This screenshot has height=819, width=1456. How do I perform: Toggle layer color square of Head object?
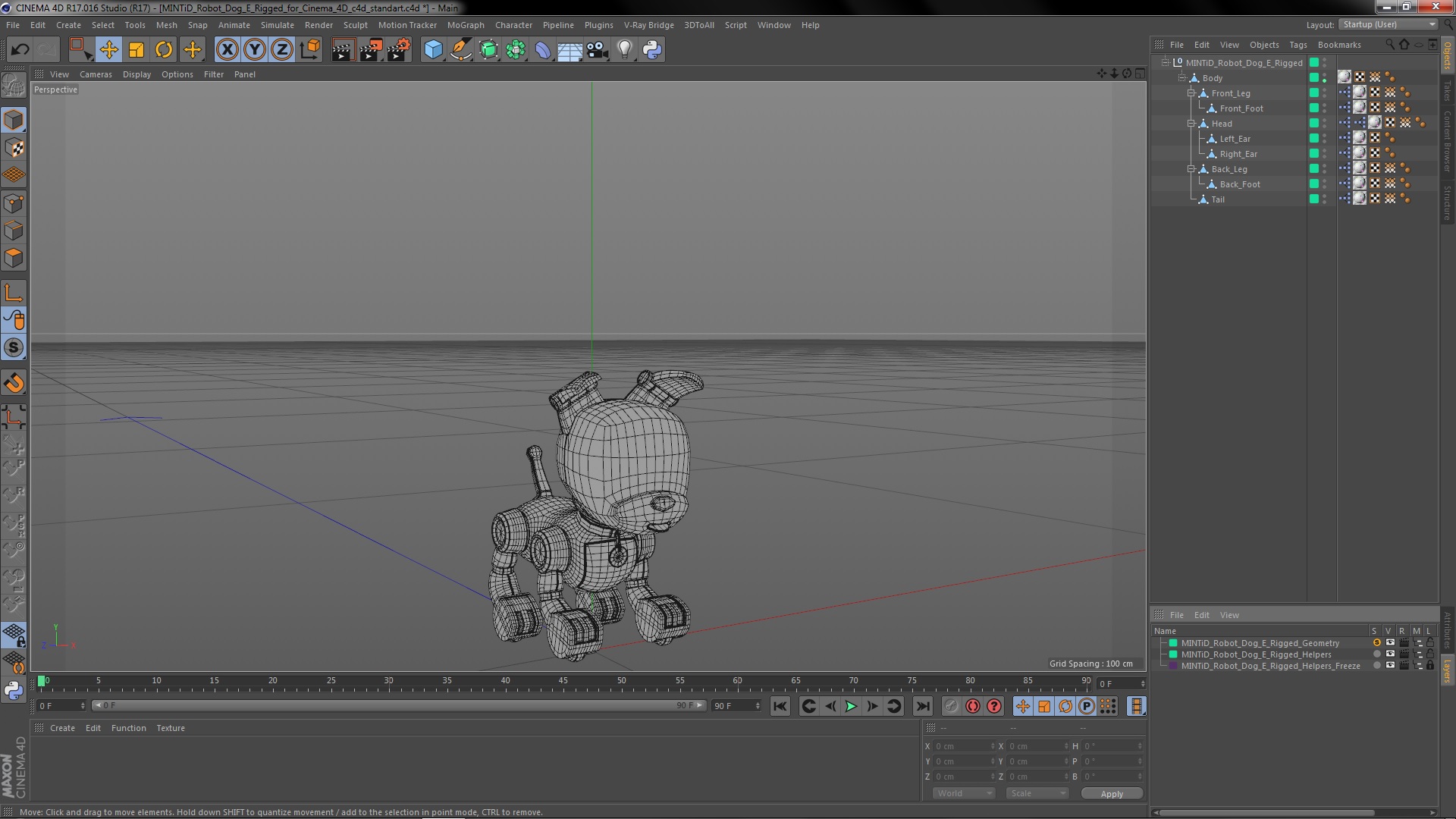[x=1313, y=123]
